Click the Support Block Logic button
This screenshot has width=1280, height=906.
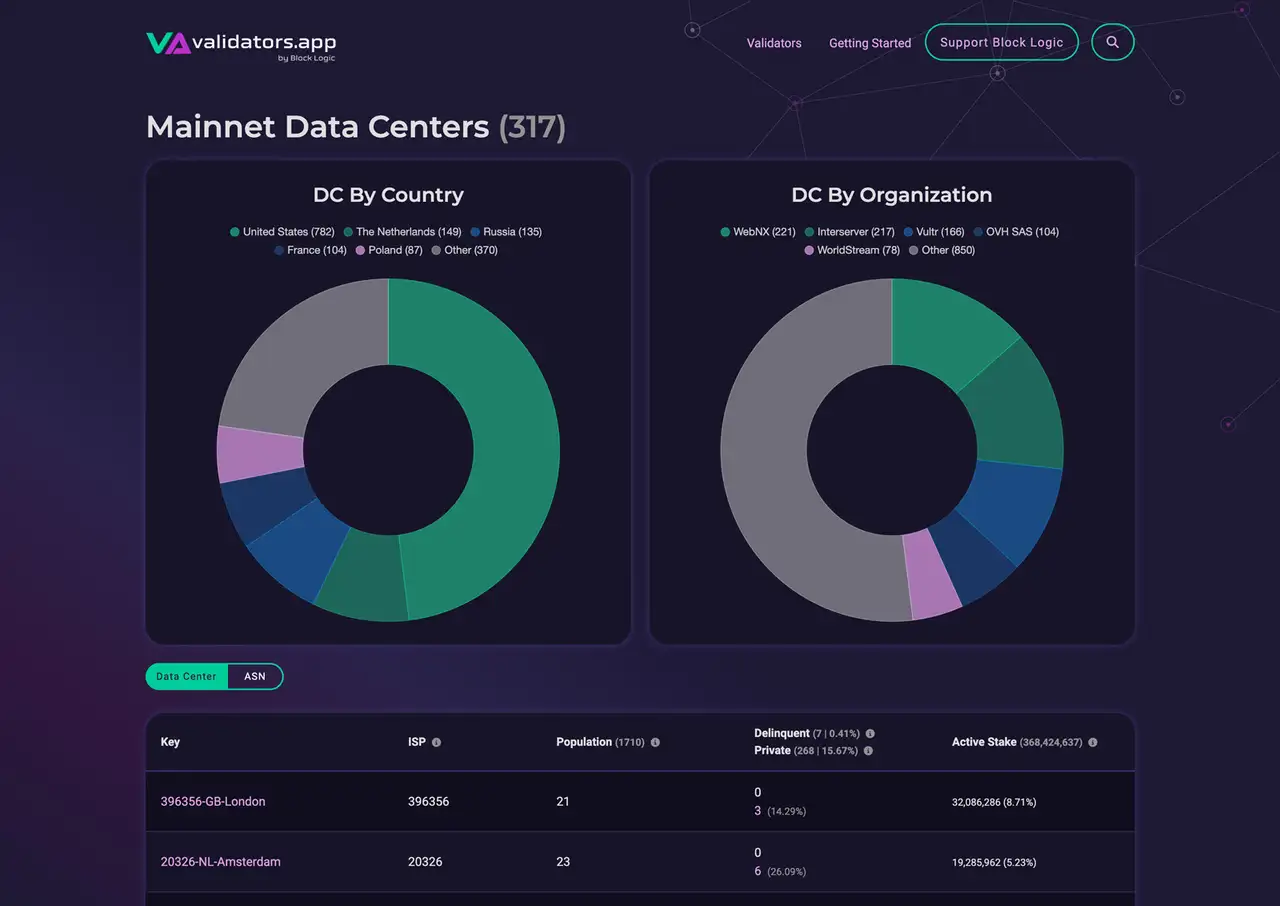point(1001,42)
